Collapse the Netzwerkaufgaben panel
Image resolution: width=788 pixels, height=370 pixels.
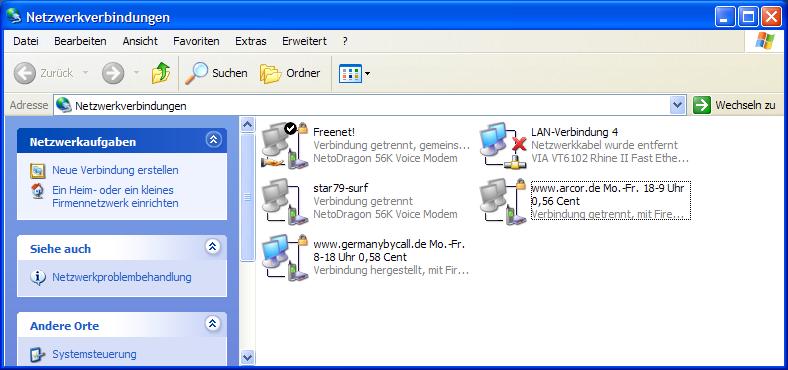[x=213, y=140]
